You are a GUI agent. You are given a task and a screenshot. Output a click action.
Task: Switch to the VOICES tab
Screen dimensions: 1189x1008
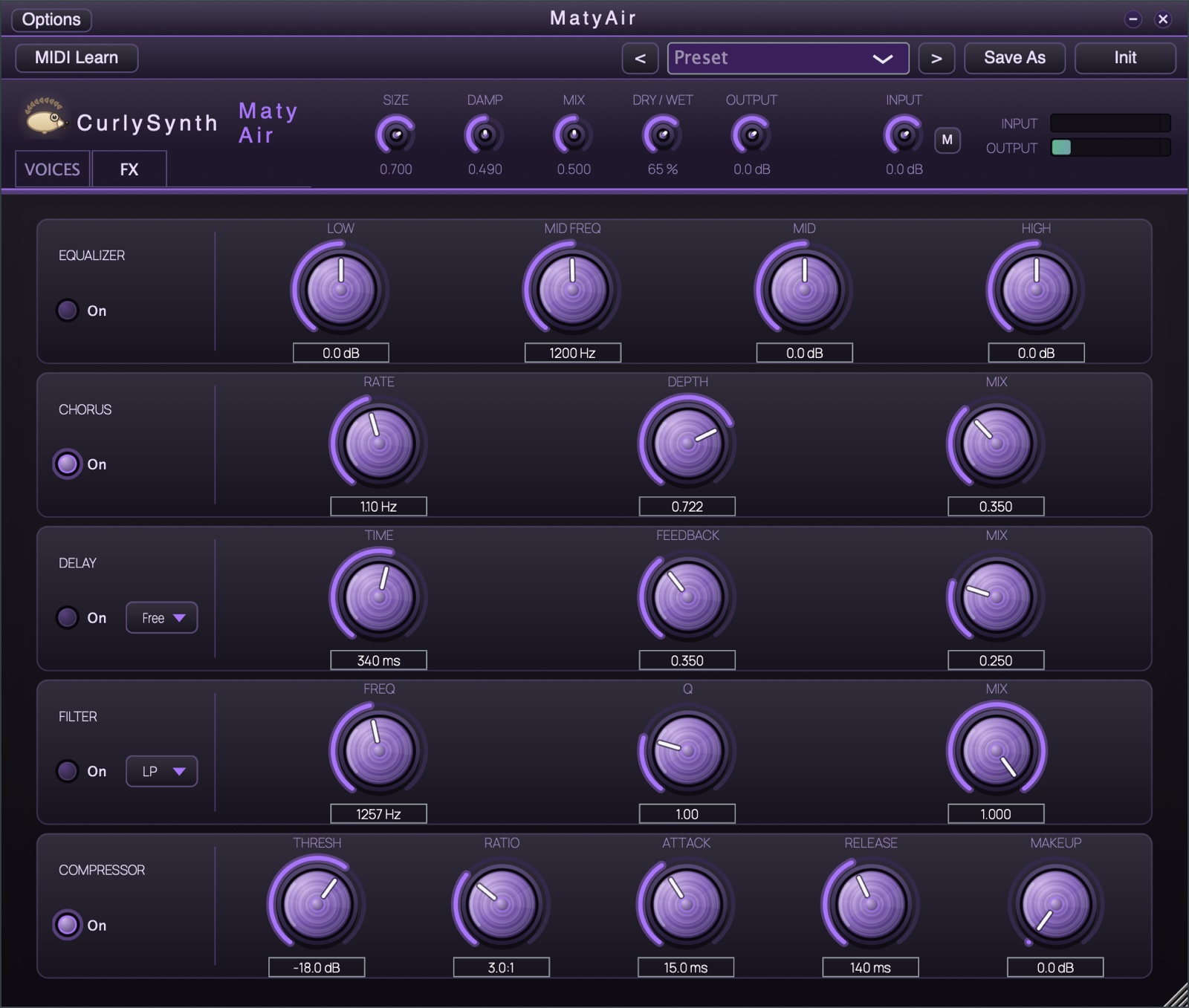[x=53, y=169]
